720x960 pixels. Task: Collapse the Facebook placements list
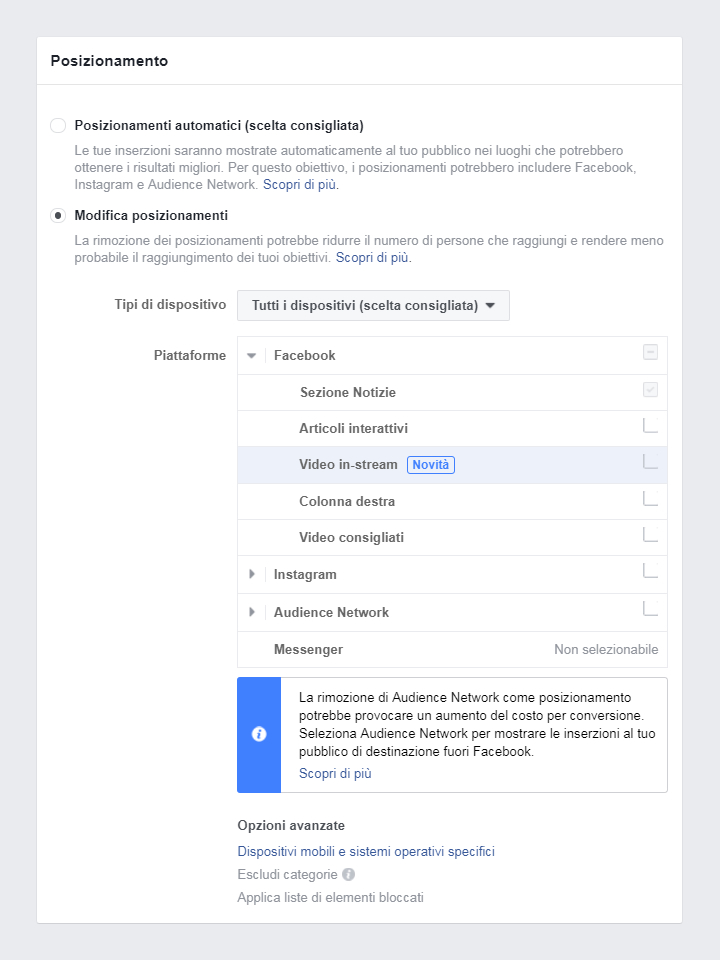(x=251, y=355)
